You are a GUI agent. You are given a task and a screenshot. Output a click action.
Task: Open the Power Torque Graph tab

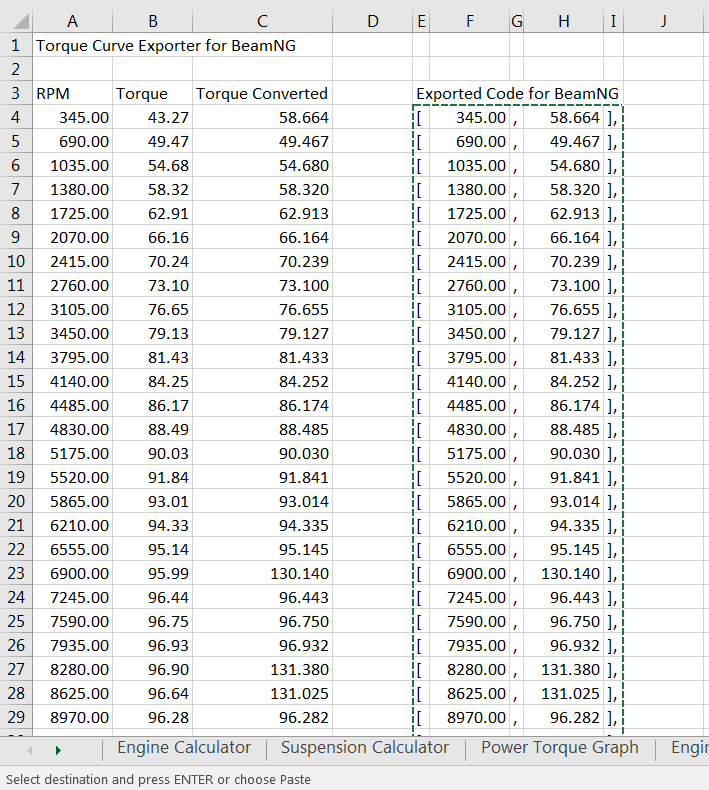pyautogui.click(x=559, y=748)
